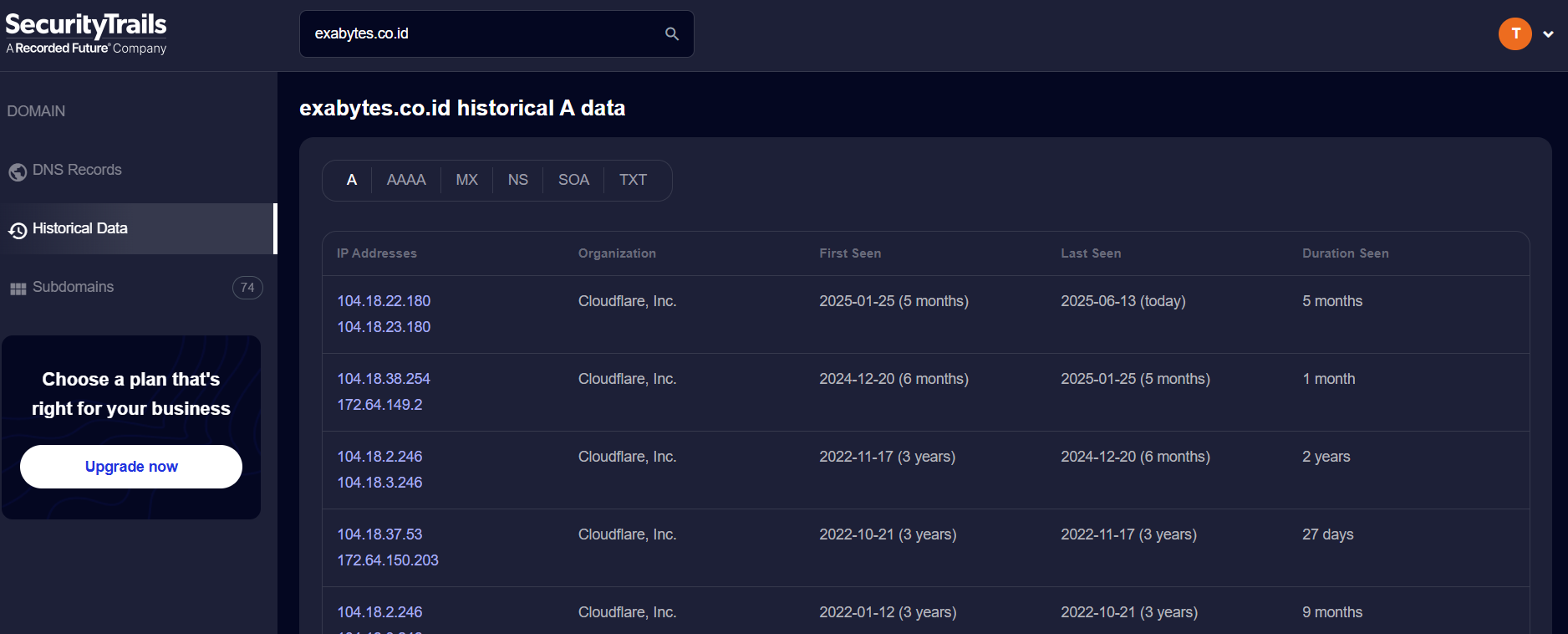Click the First Seen column header
1568x634 pixels.
pyautogui.click(x=850, y=253)
